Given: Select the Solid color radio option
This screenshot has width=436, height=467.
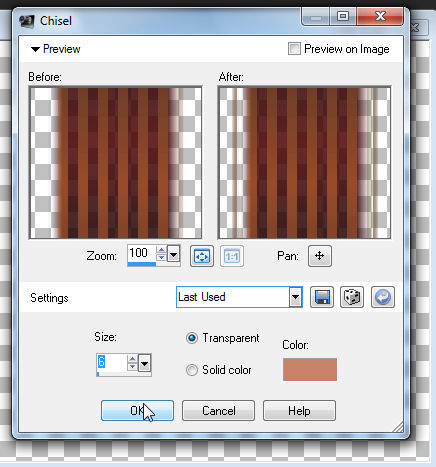Looking at the screenshot, I should pyautogui.click(x=192, y=370).
